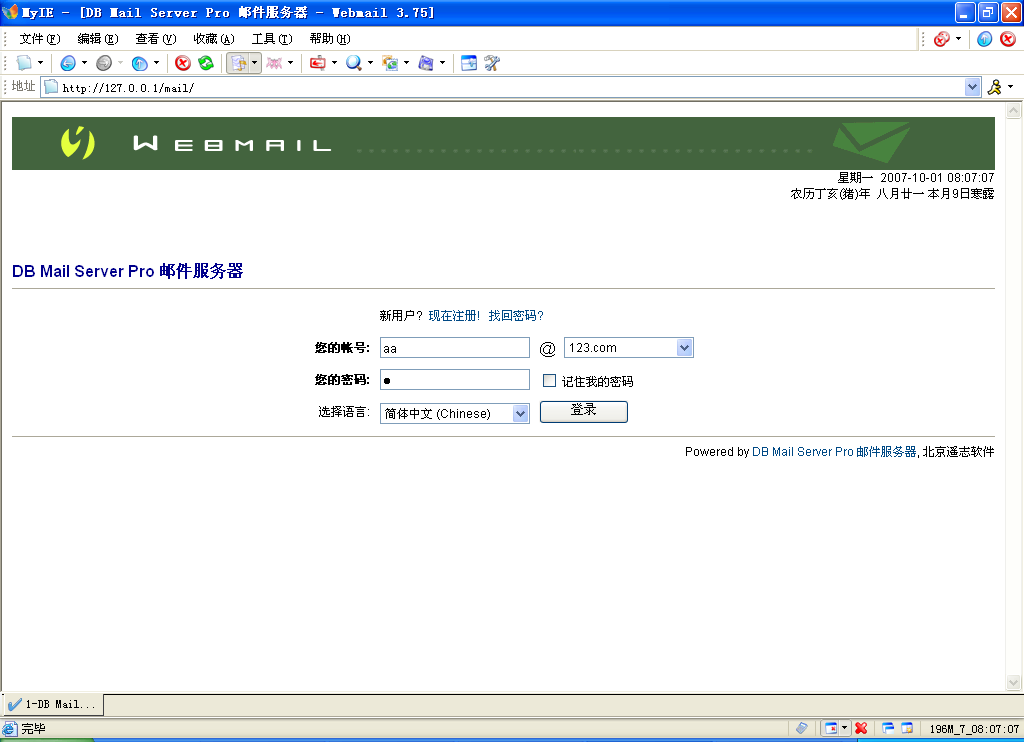Image resolution: width=1024 pixels, height=742 pixels.
Task: Click the new page icon in toolbar
Action: click(24, 63)
